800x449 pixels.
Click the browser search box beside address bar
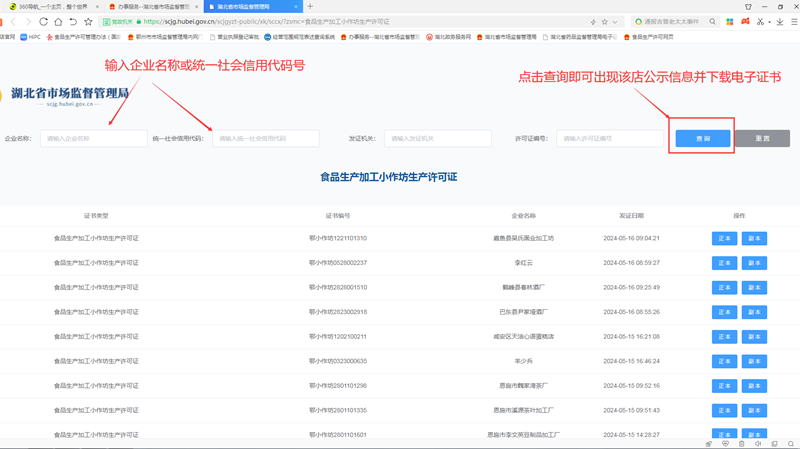point(670,21)
